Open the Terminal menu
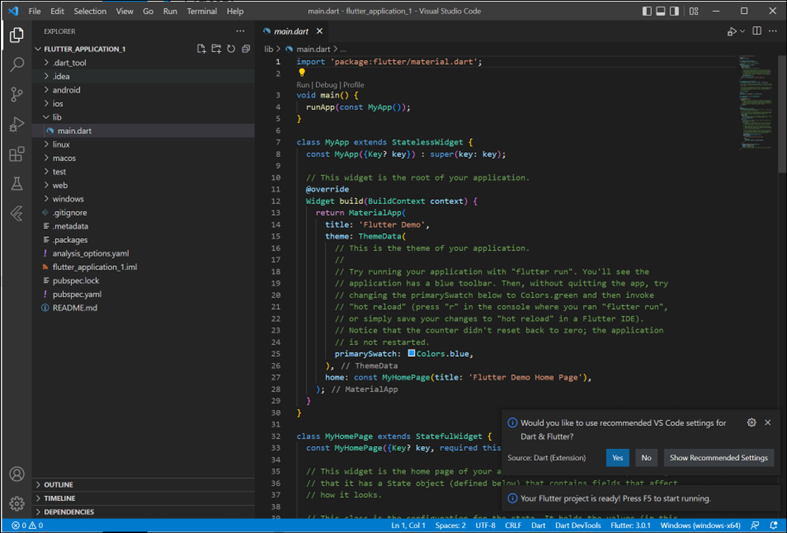The image size is (787, 533). pyautogui.click(x=203, y=11)
